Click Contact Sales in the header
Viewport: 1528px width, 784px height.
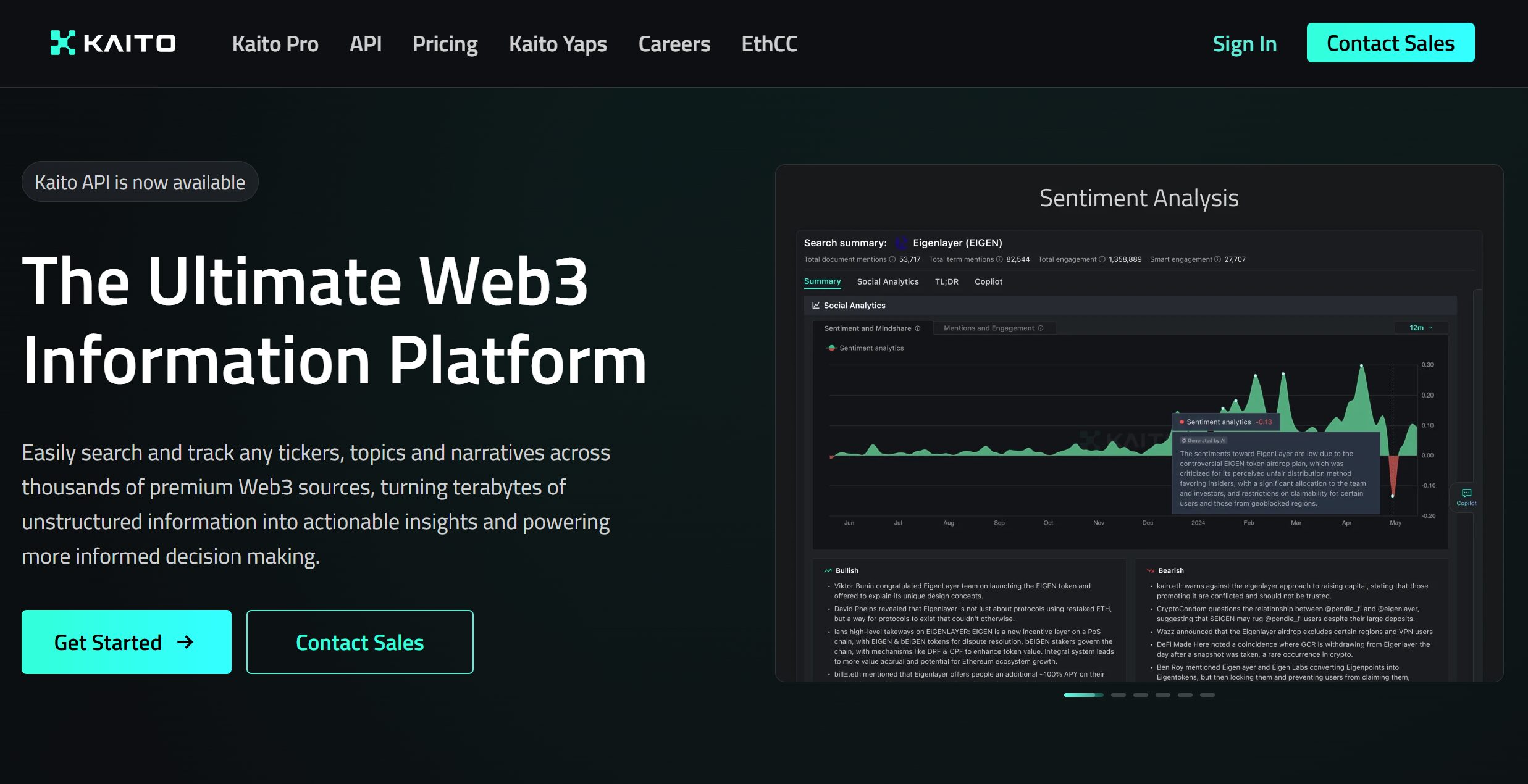point(1390,43)
